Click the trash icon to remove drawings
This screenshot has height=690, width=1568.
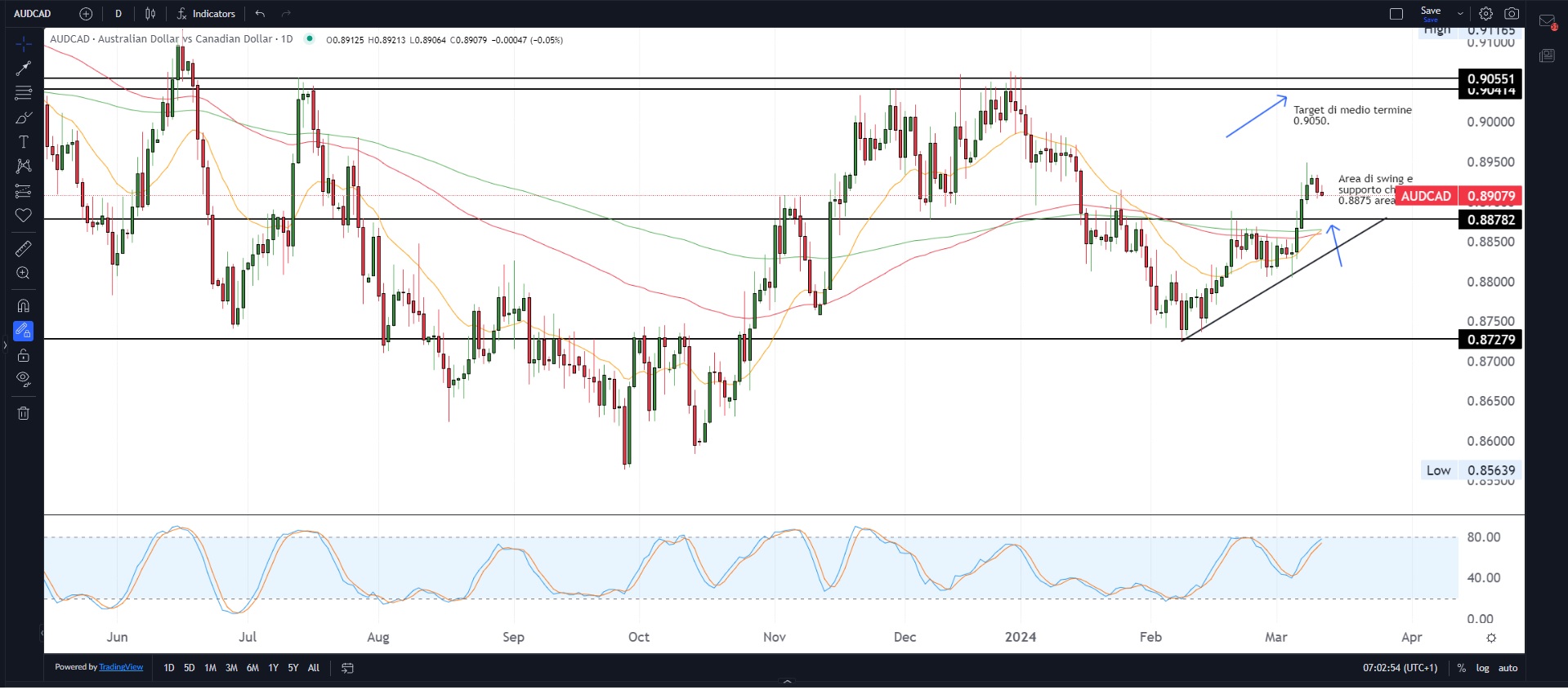click(x=23, y=413)
